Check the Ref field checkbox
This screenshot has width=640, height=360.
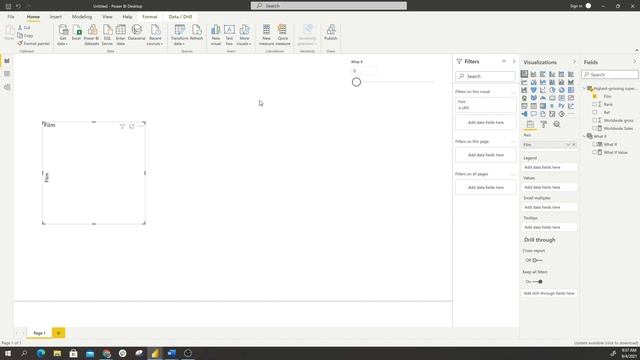click(595, 112)
